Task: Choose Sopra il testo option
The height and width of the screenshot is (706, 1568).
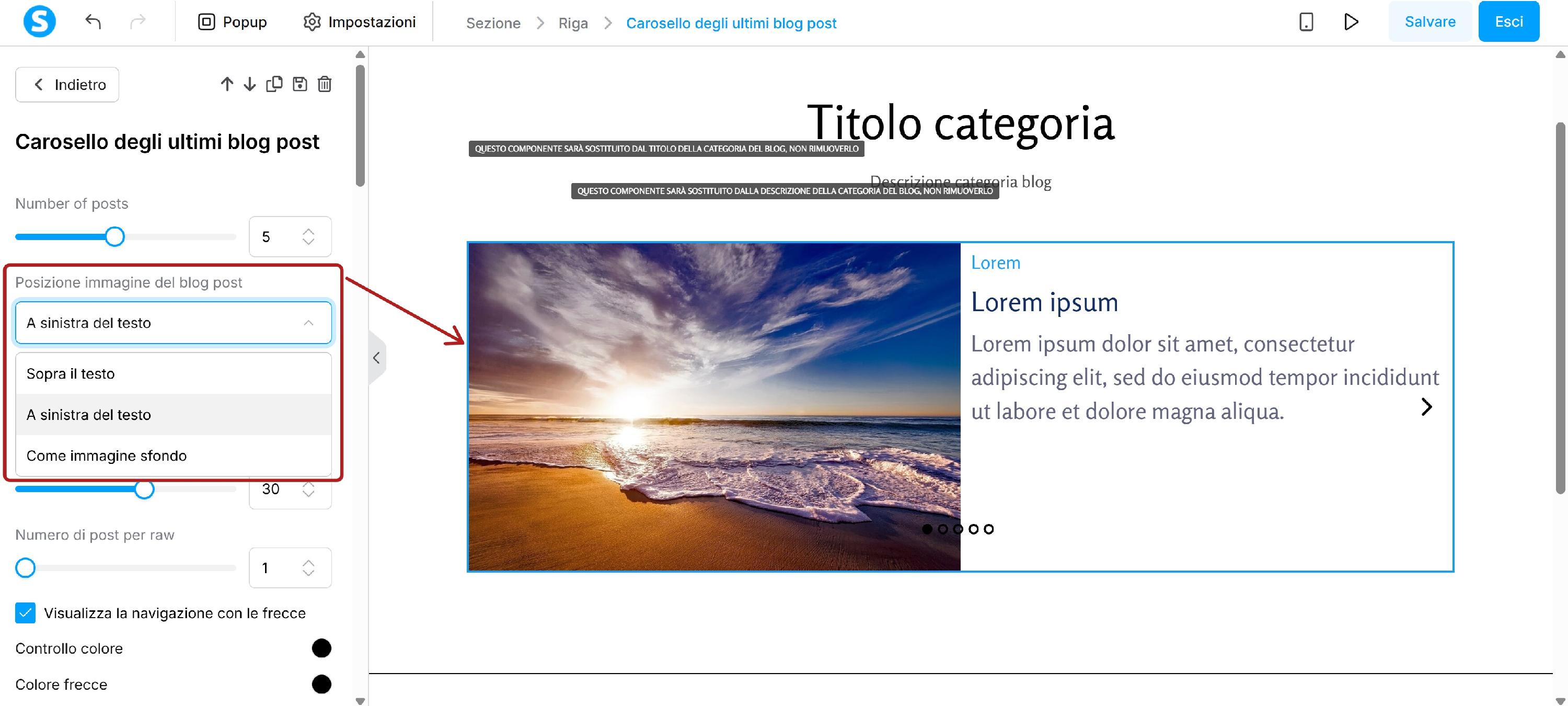Action: 174,373
